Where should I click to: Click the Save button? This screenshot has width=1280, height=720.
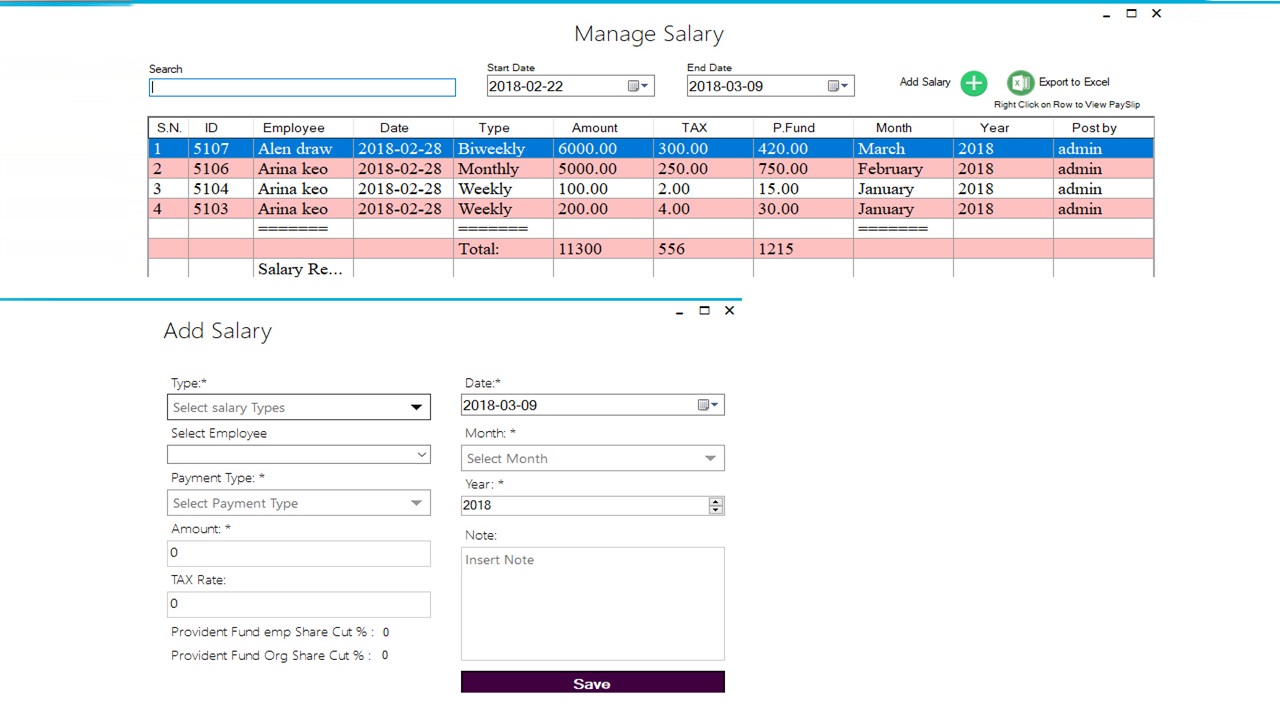pyautogui.click(x=592, y=683)
